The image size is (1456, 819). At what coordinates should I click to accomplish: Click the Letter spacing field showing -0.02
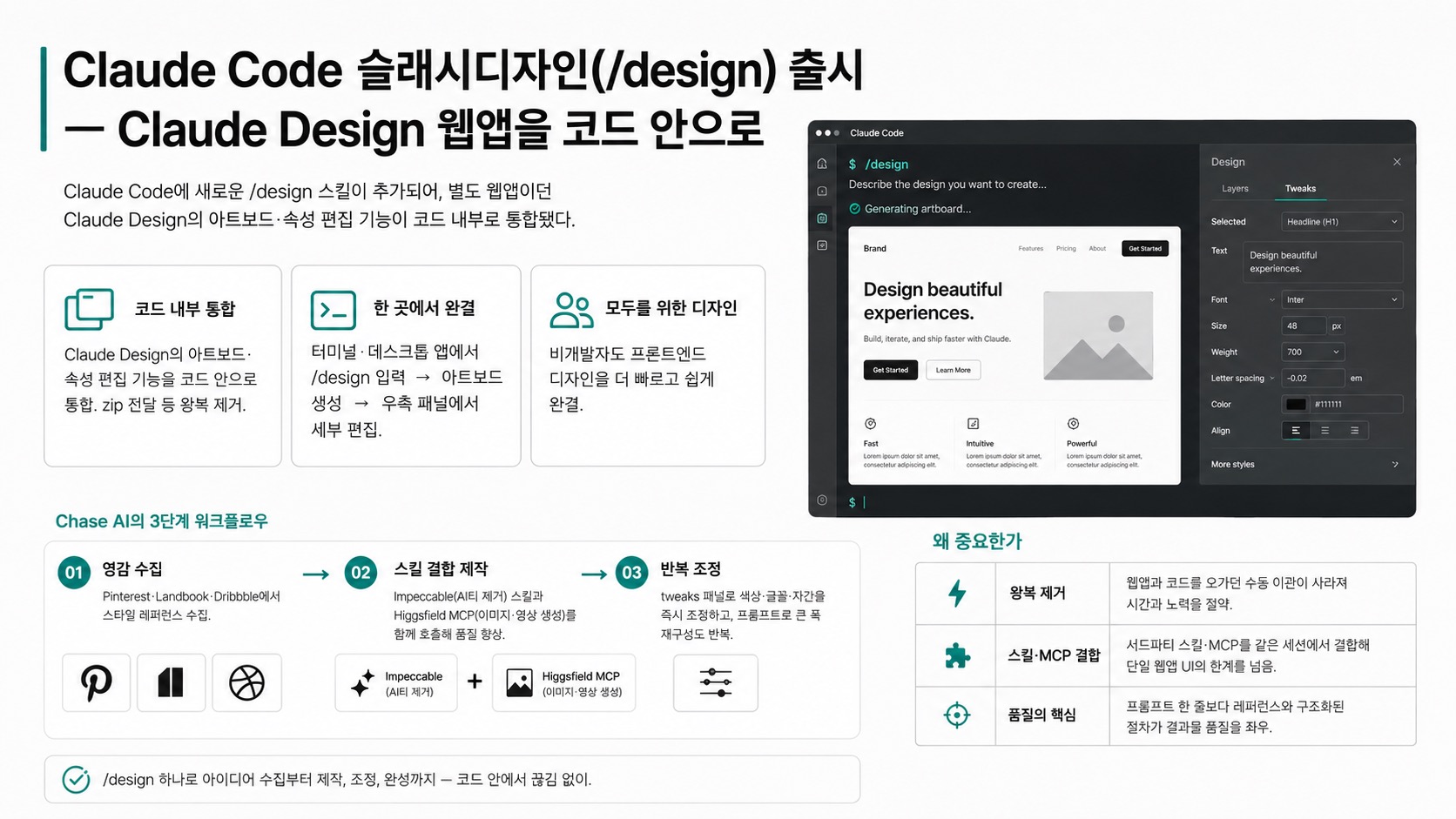(x=1312, y=379)
